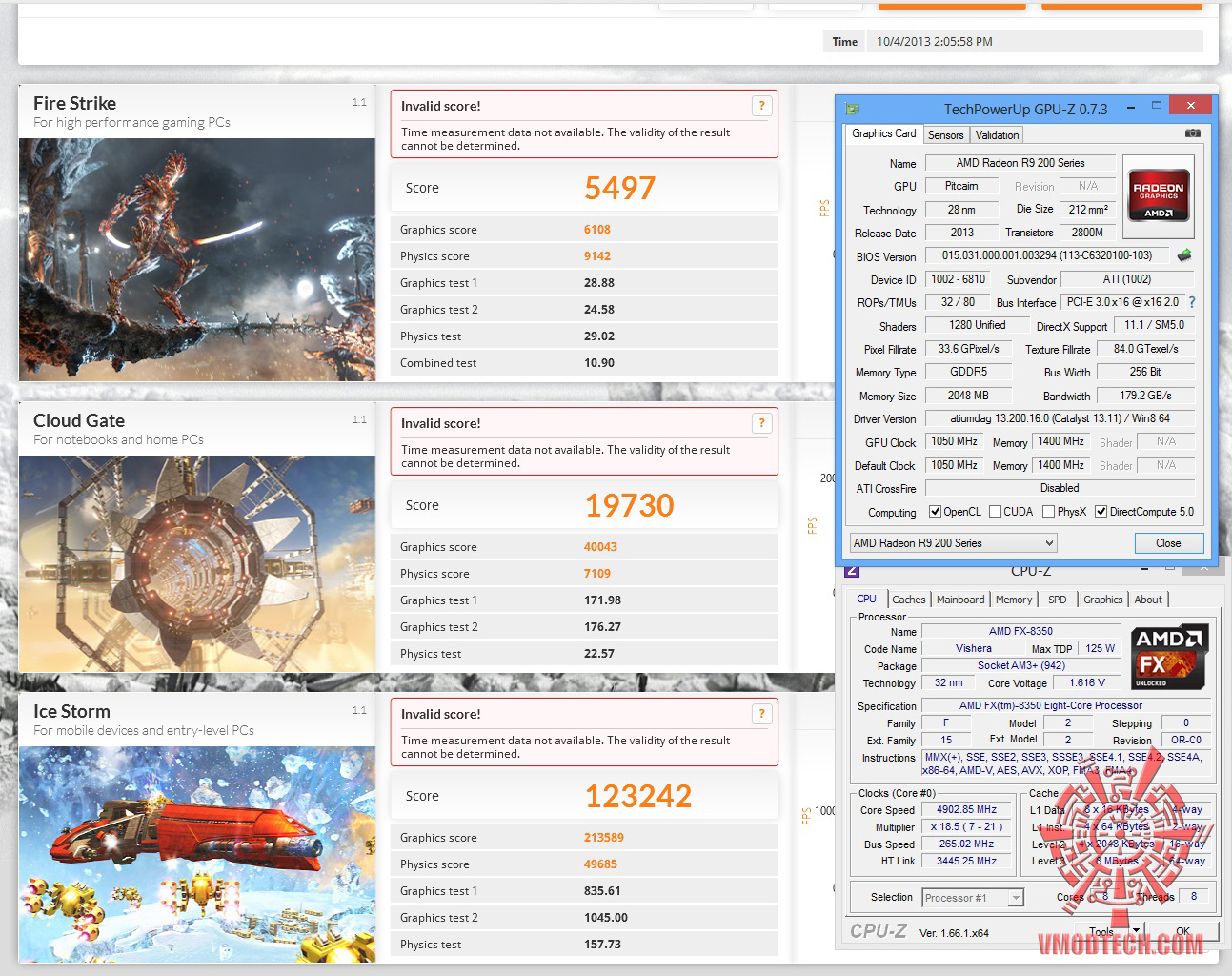Image resolution: width=1232 pixels, height=976 pixels.
Task: Click the Core Speed 4902.85 MHz field
Action: [x=966, y=810]
